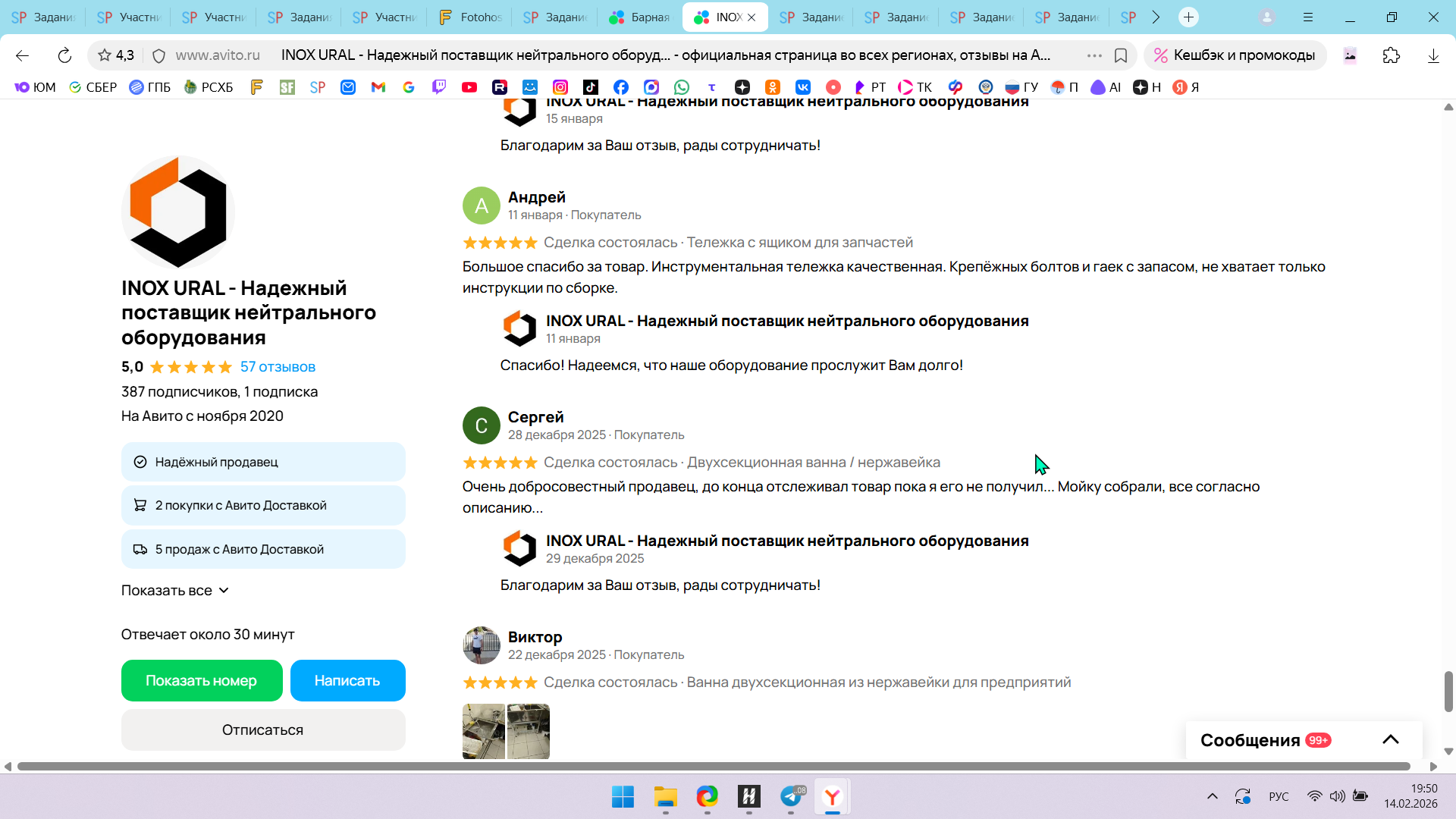Expand the Сообщения chat panel chevron
This screenshot has height=819, width=1456.
1390,739
